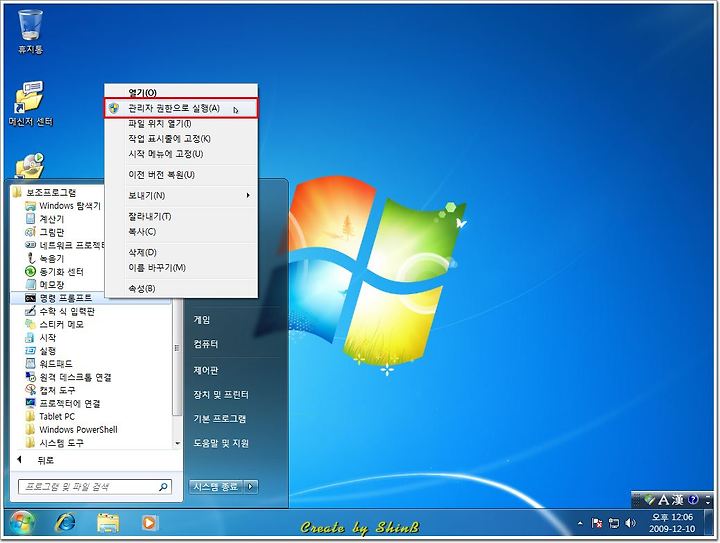The height and width of the screenshot is (543, 720).
Task: Select 시작 메뉴에 고정(U)
Action: [x=181, y=154]
